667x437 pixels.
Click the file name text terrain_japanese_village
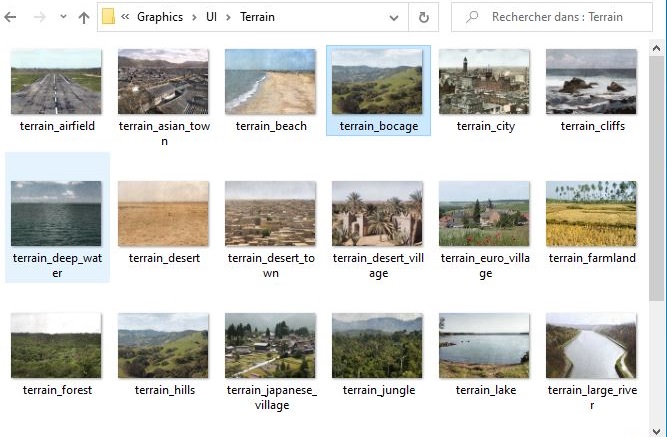pos(271,397)
